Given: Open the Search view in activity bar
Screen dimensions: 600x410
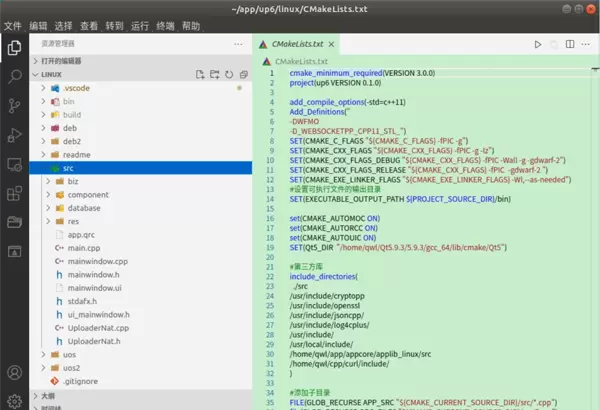Looking at the screenshot, I should pyautogui.click(x=14, y=76).
